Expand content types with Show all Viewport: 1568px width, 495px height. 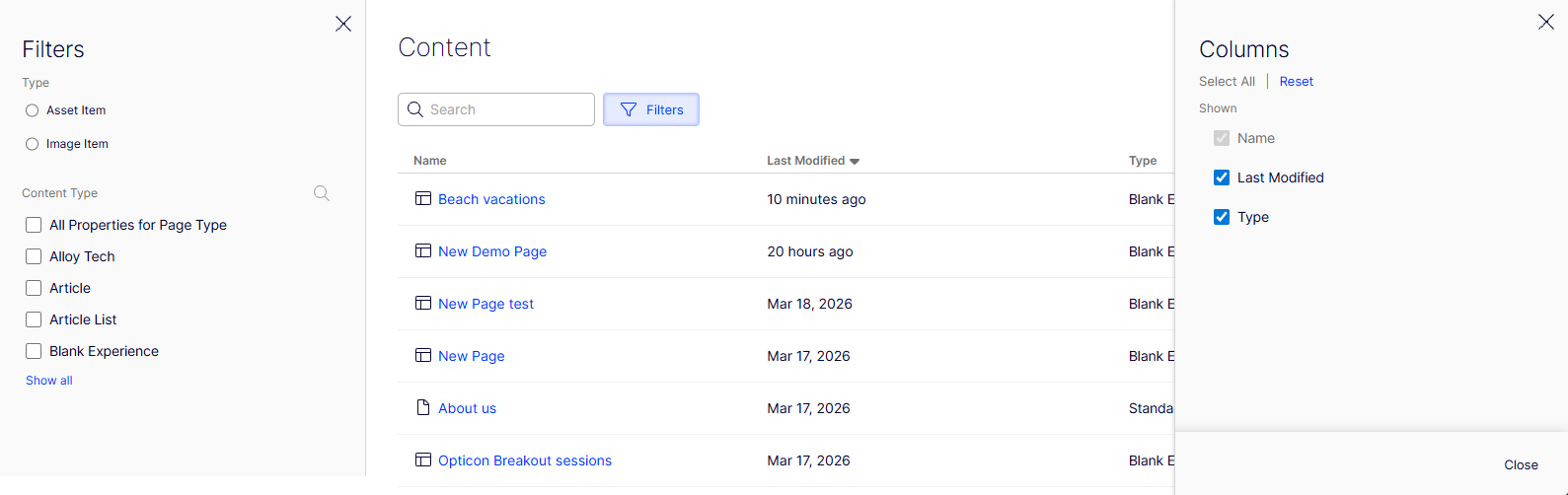[49, 381]
